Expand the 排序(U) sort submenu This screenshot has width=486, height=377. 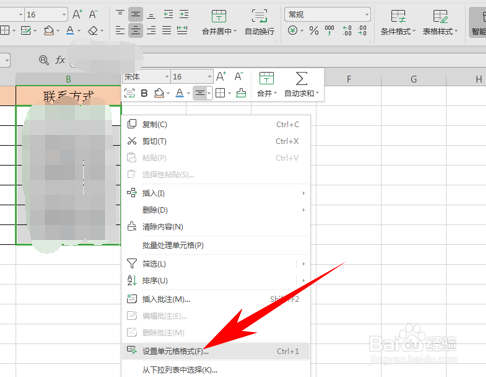(x=216, y=280)
